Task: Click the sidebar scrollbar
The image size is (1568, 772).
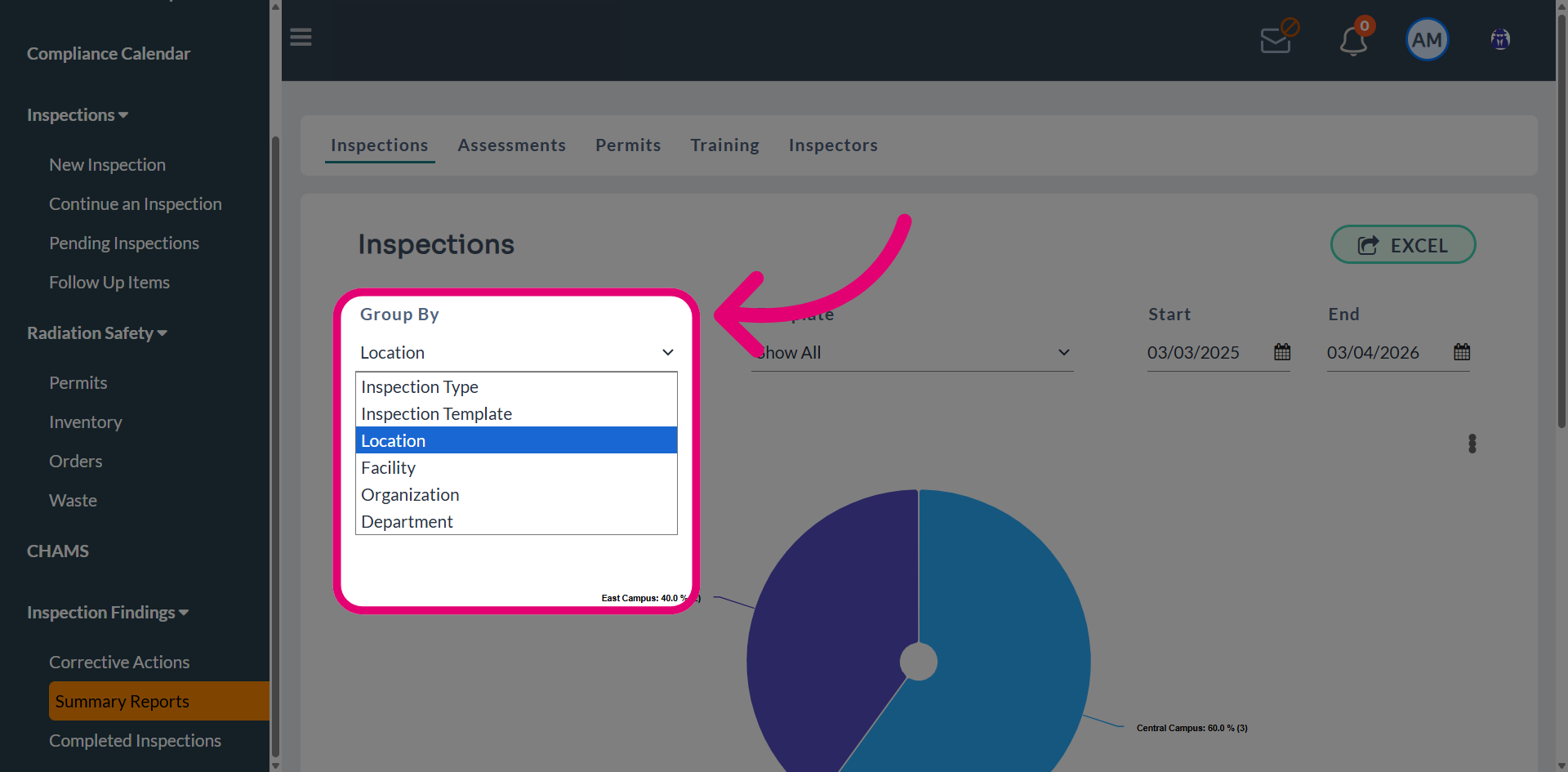Action: coord(275,445)
